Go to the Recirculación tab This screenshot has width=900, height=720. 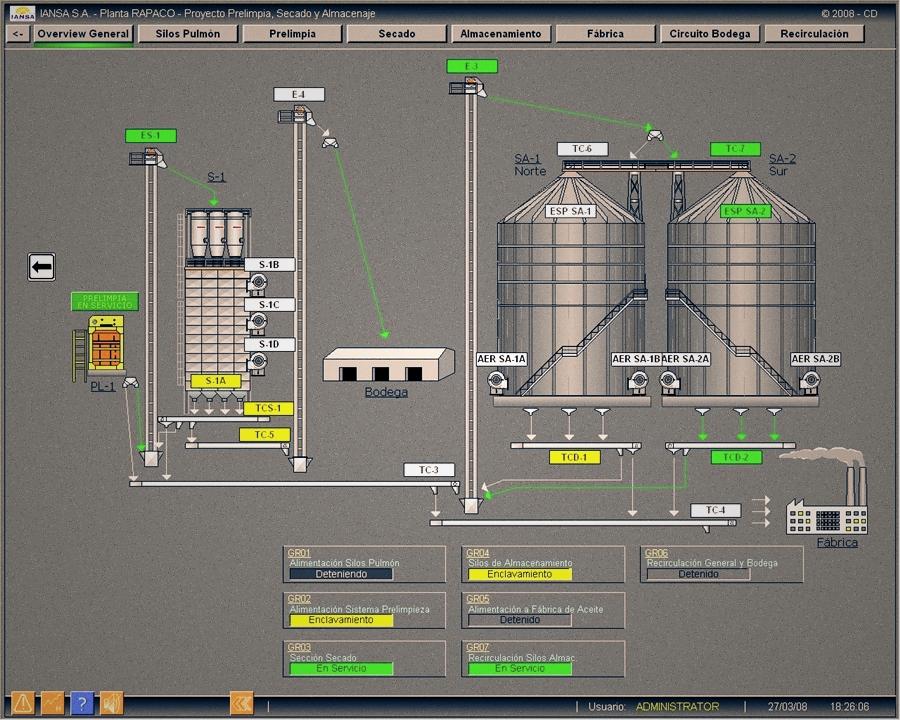(814, 34)
